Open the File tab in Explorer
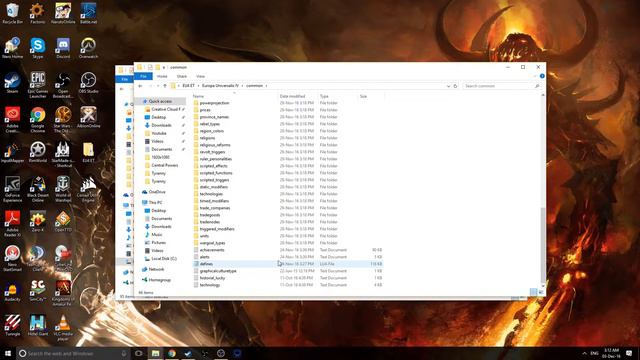 pos(143,76)
